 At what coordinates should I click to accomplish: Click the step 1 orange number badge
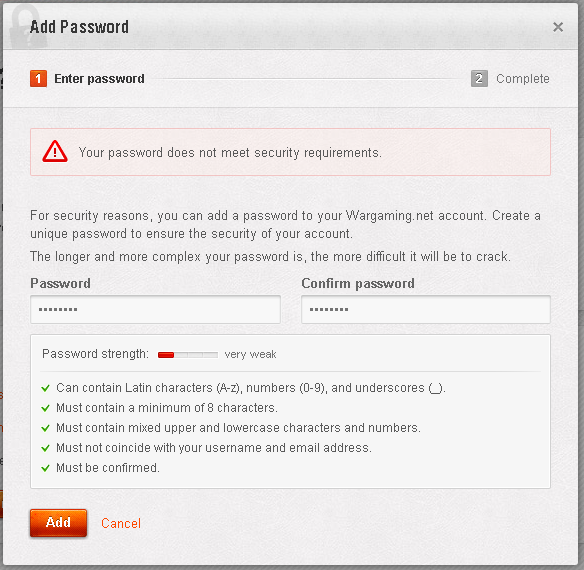coord(38,79)
